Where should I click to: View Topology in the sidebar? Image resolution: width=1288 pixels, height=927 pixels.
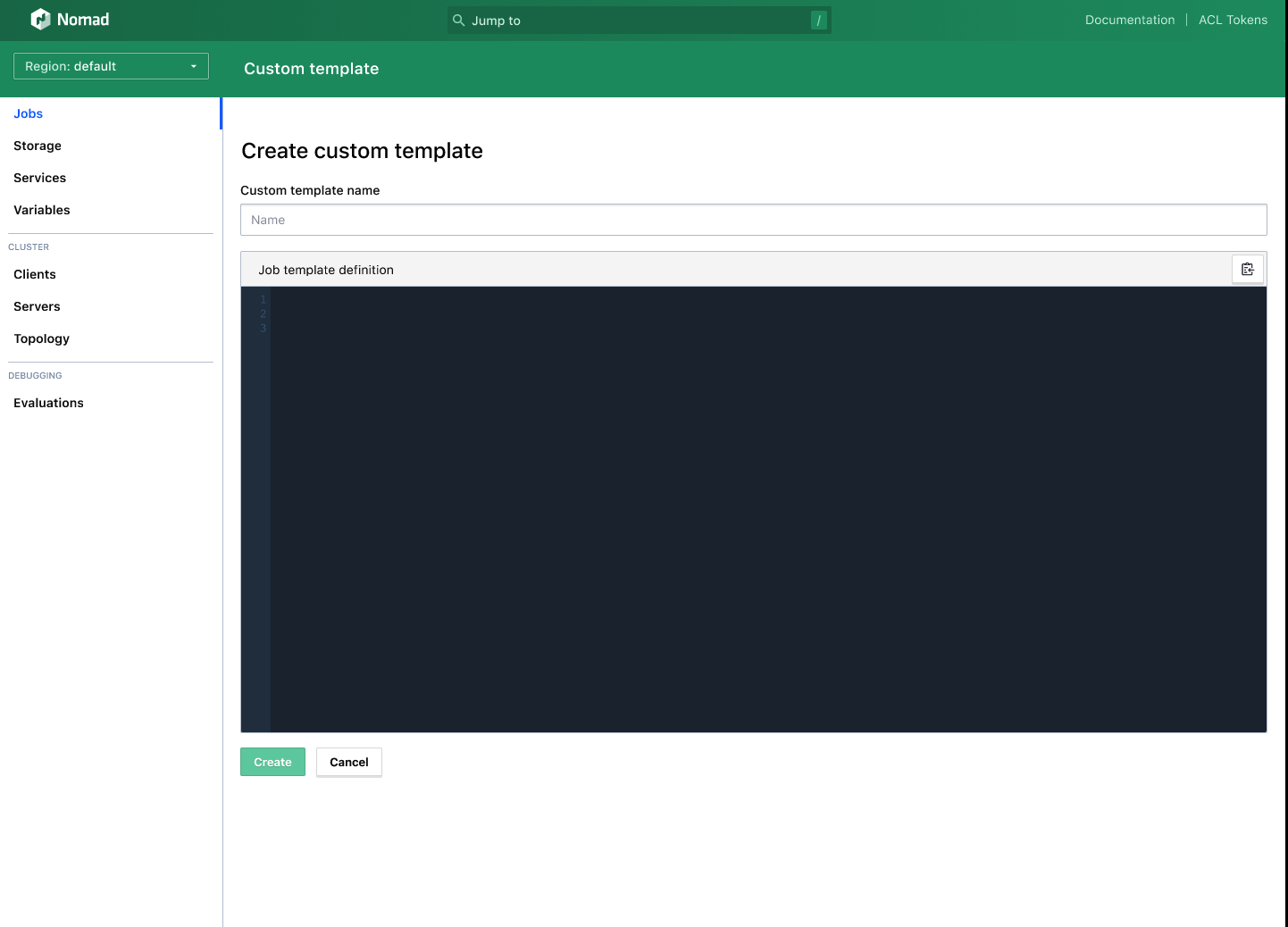[x=42, y=338]
